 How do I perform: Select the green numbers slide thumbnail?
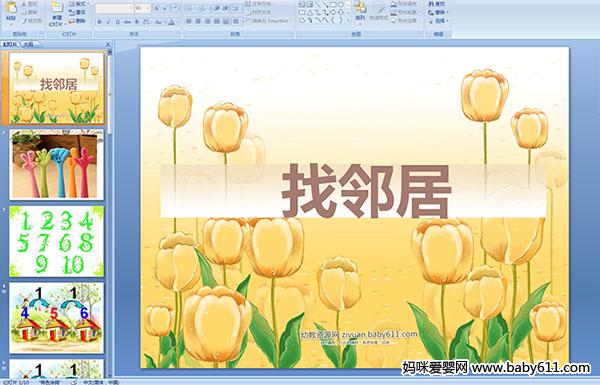tap(56, 241)
